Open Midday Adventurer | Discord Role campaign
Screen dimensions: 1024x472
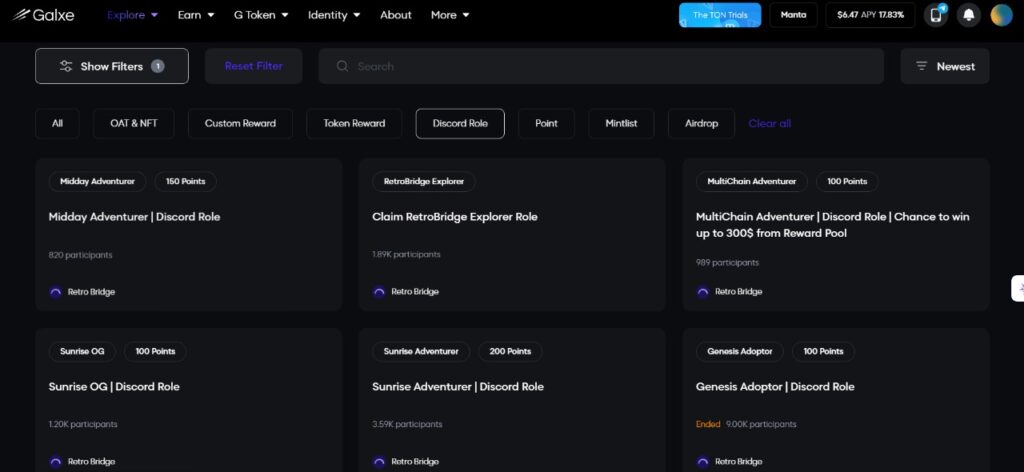pyautogui.click(x=134, y=217)
